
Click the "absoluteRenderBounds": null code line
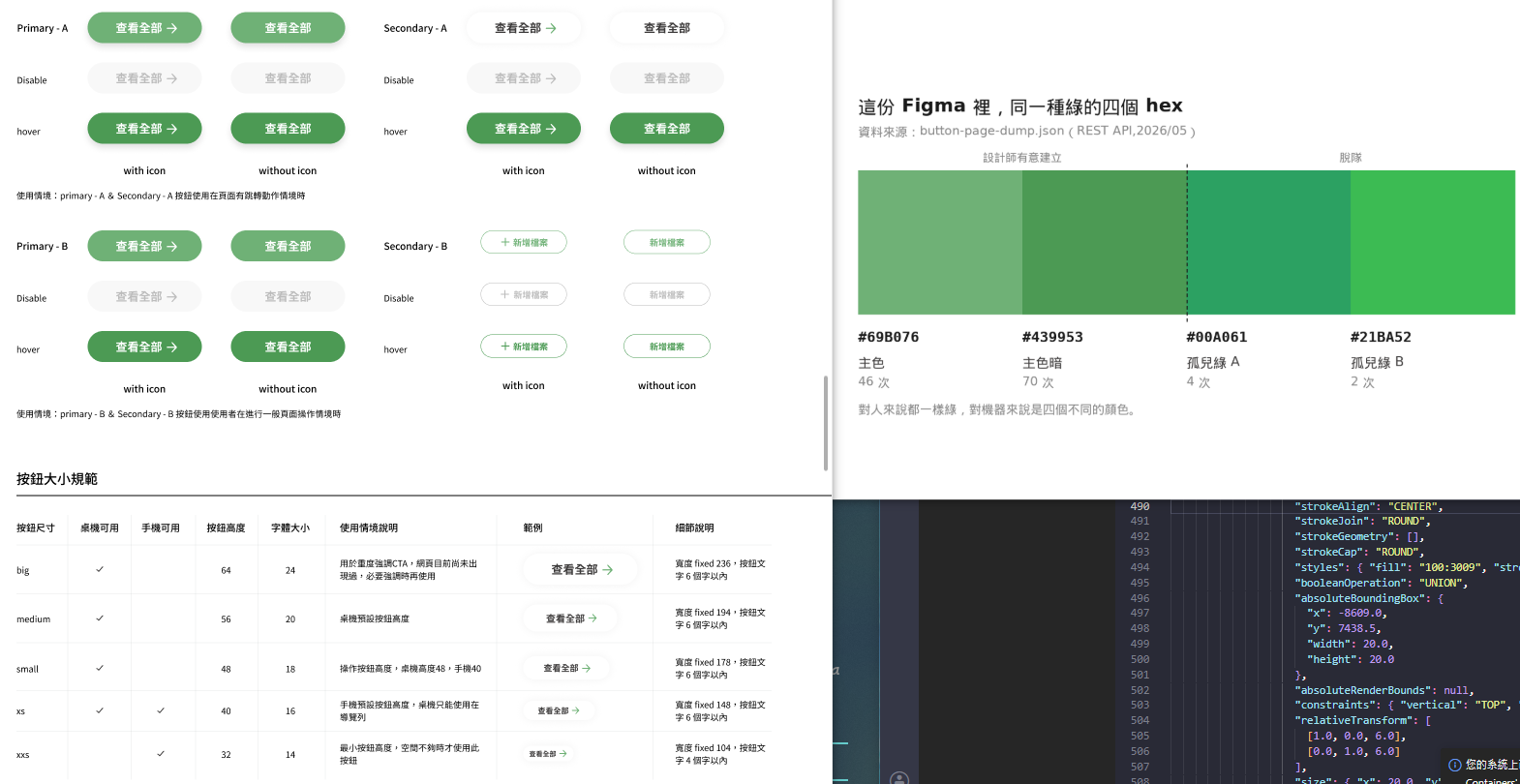pyautogui.click(x=1384, y=690)
